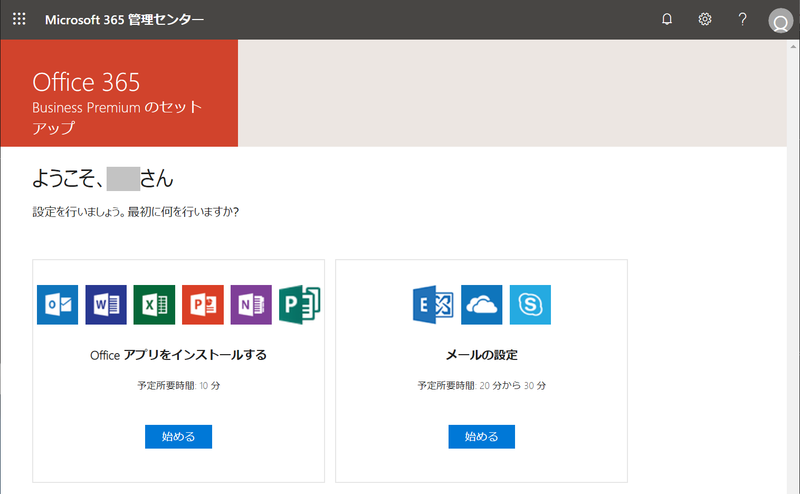Open the user account avatar
This screenshot has width=800, height=494.
(x=781, y=21)
